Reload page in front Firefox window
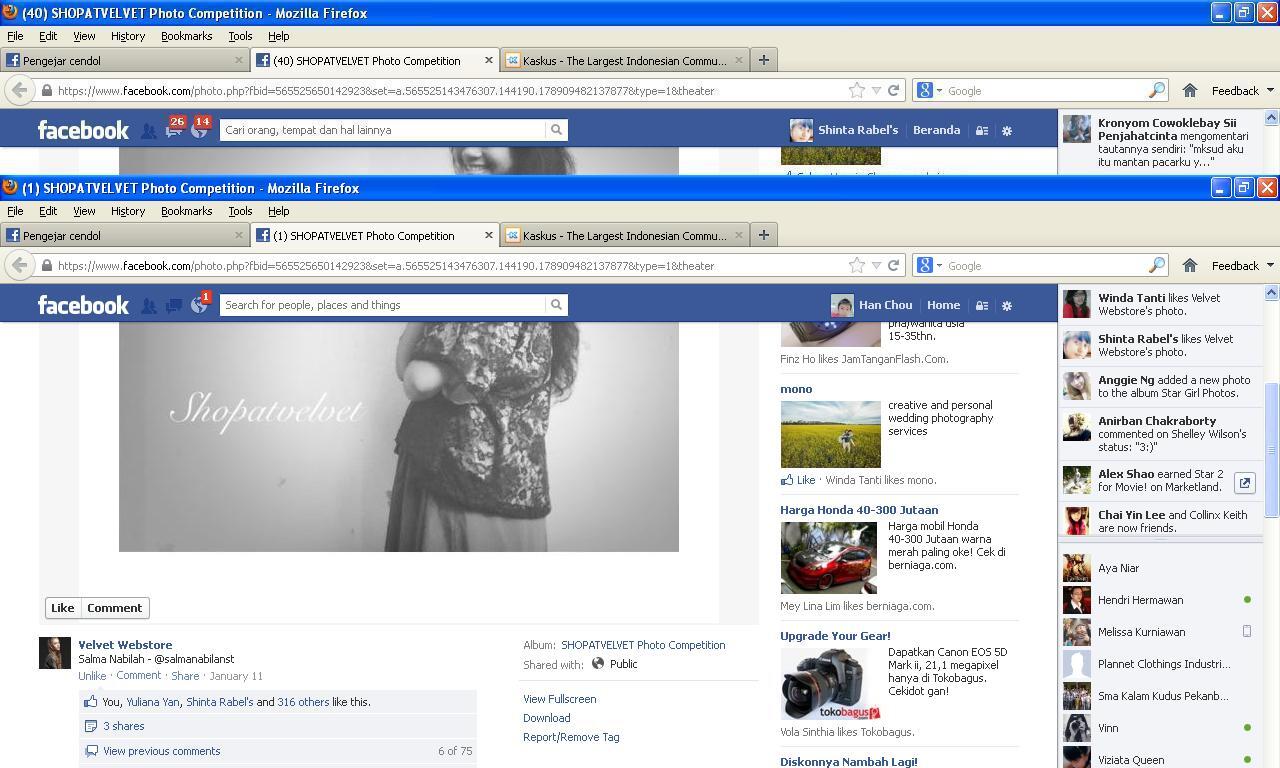1280x768 pixels. [893, 265]
